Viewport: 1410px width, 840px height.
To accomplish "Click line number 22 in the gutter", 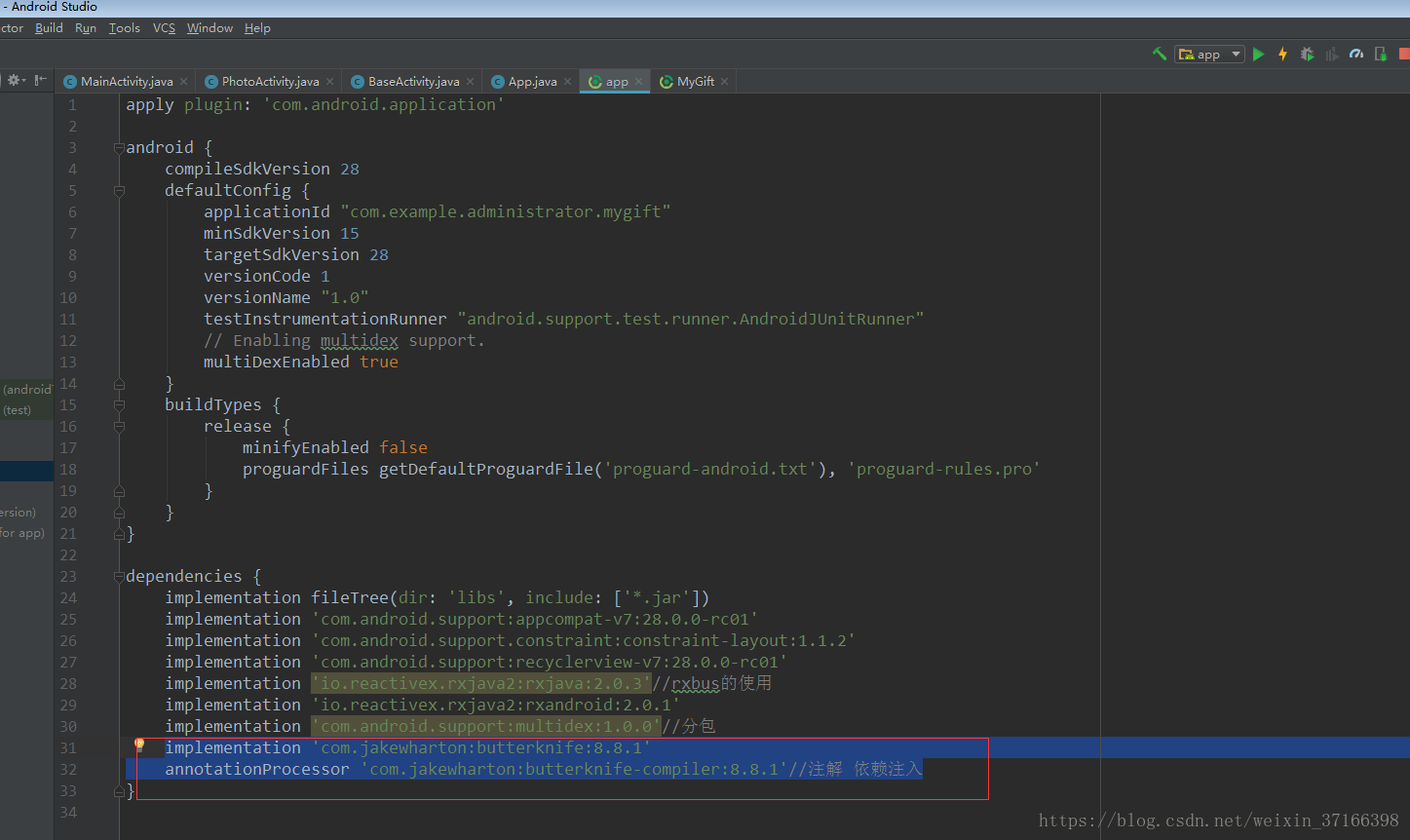I will click(68, 555).
